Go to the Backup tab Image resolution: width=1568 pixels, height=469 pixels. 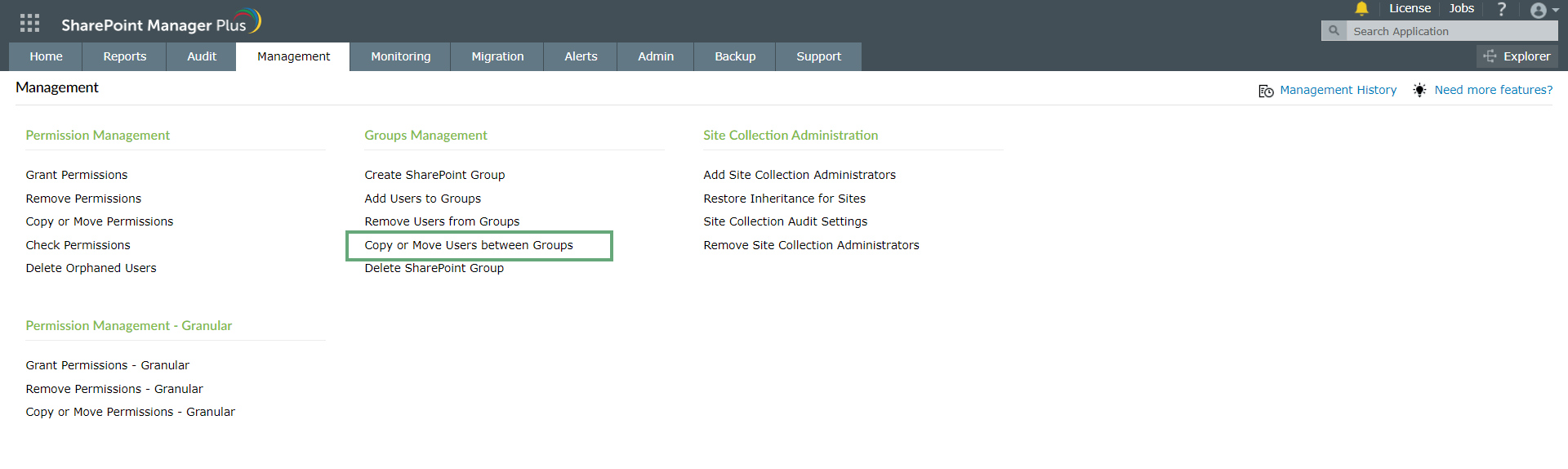coord(735,56)
